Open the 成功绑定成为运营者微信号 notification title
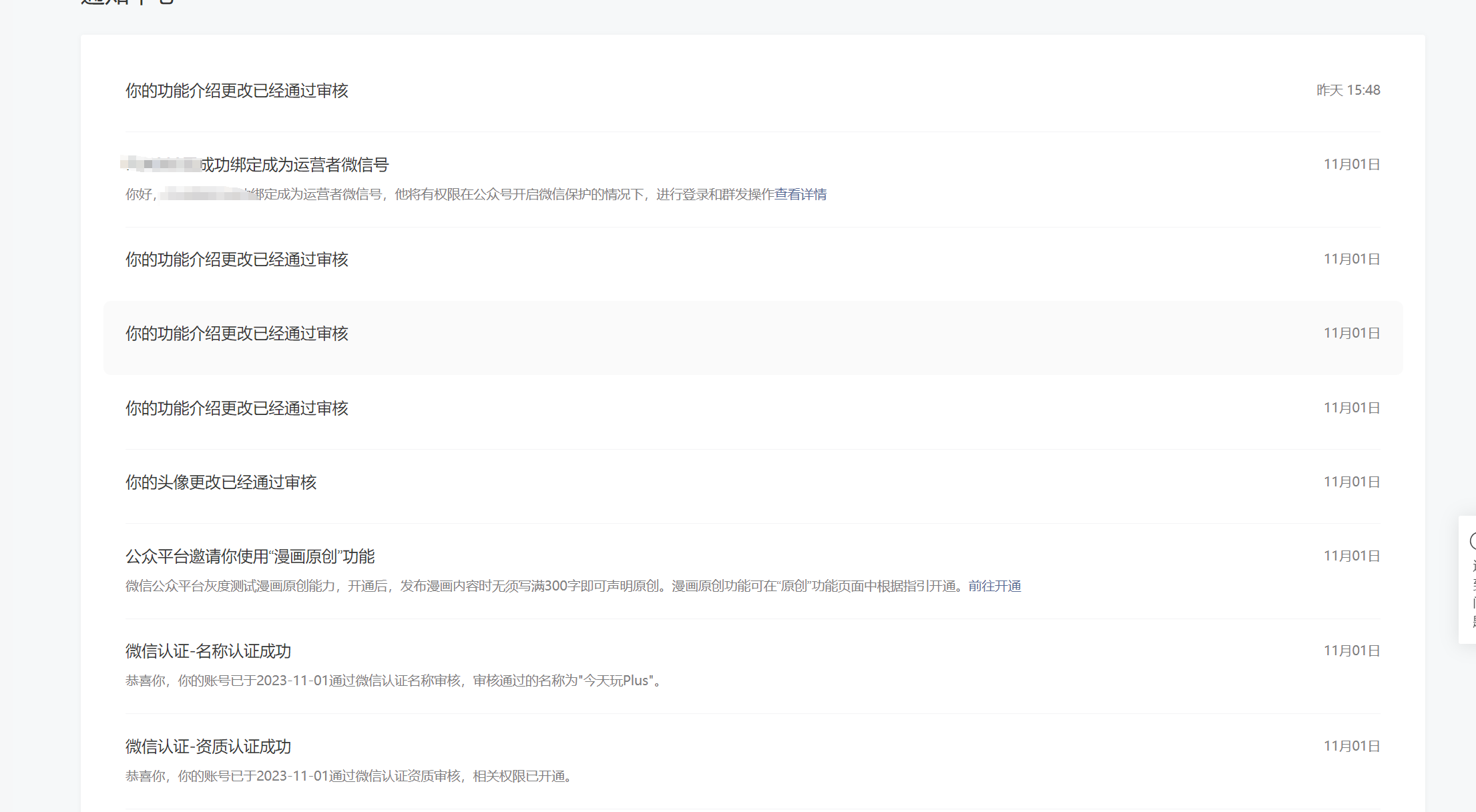 click(294, 165)
